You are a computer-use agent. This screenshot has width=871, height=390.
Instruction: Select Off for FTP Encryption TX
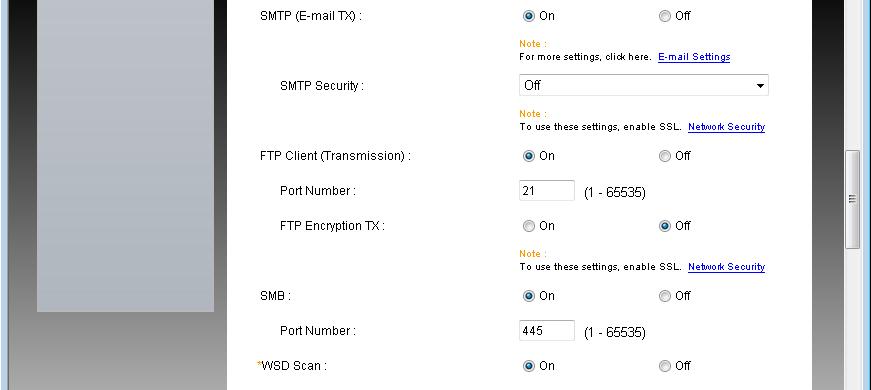[664, 226]
